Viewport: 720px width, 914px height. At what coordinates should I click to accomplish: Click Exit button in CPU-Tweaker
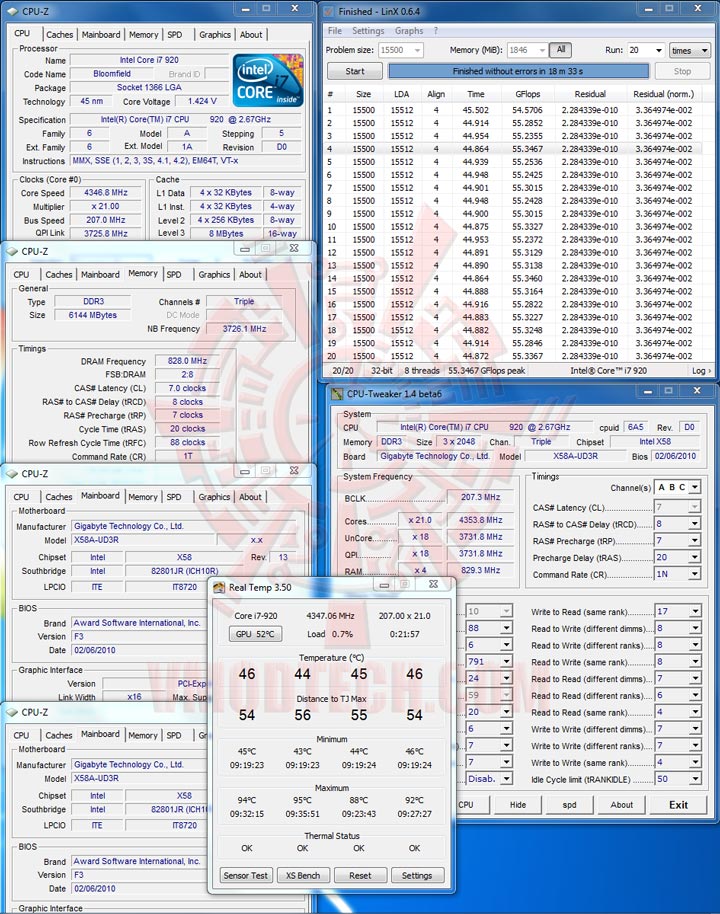(x=678, y=804)
